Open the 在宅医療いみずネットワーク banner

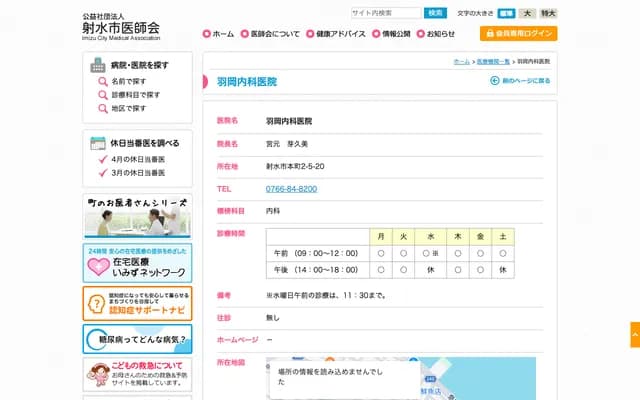pos(138,265)
